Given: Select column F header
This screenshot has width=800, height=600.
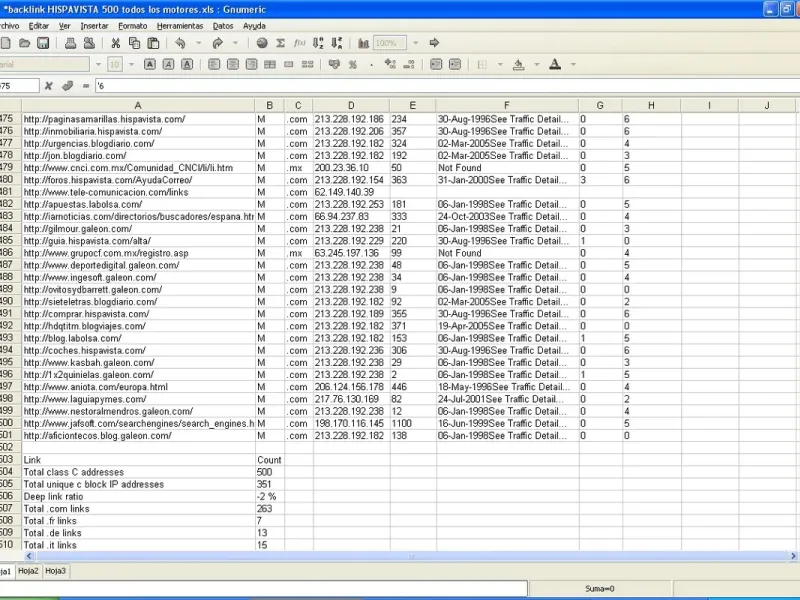Looking at the screenshot, I should click(507, 106).
